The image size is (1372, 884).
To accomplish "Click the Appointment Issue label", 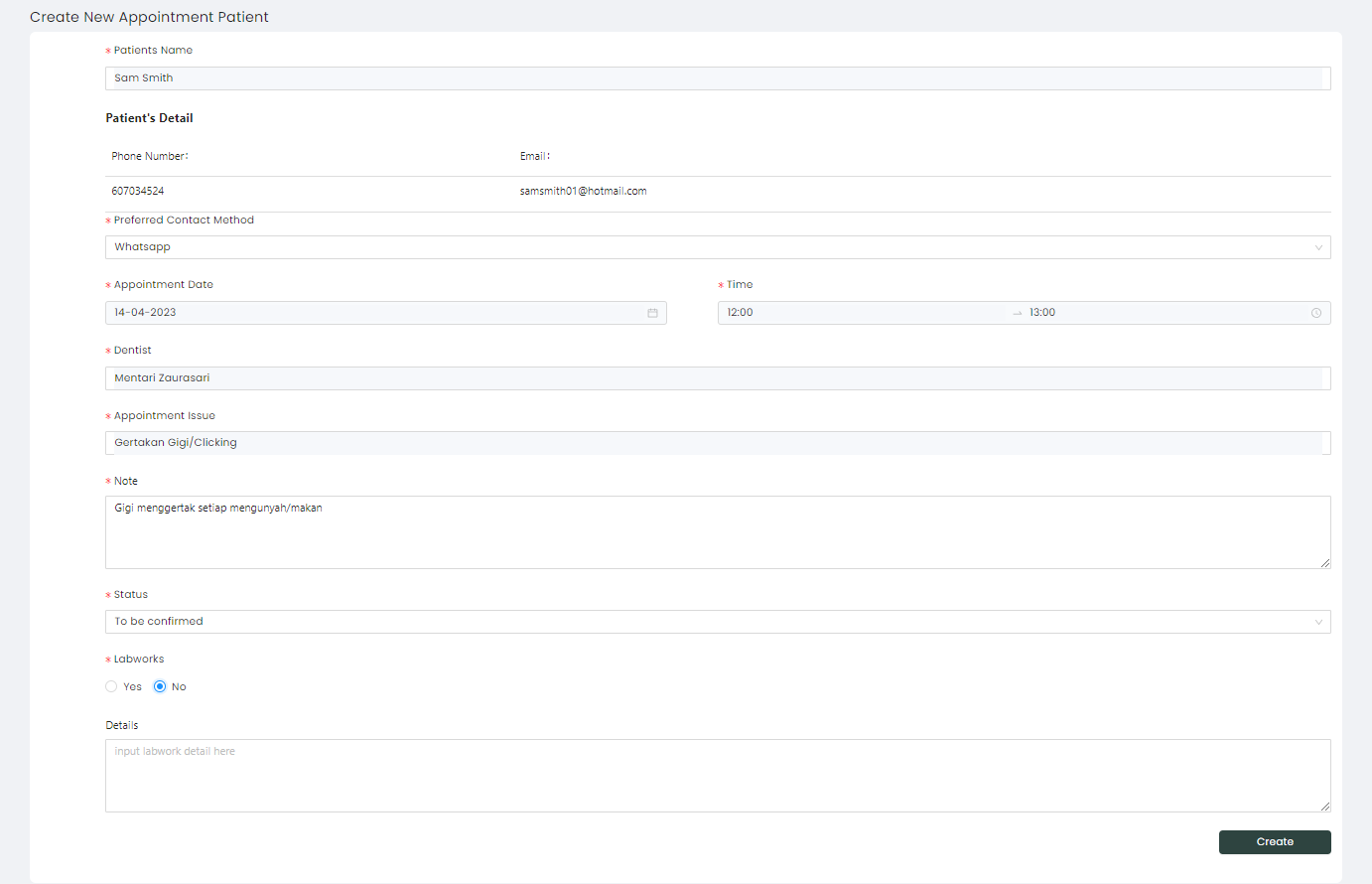I will coord(165,416).
